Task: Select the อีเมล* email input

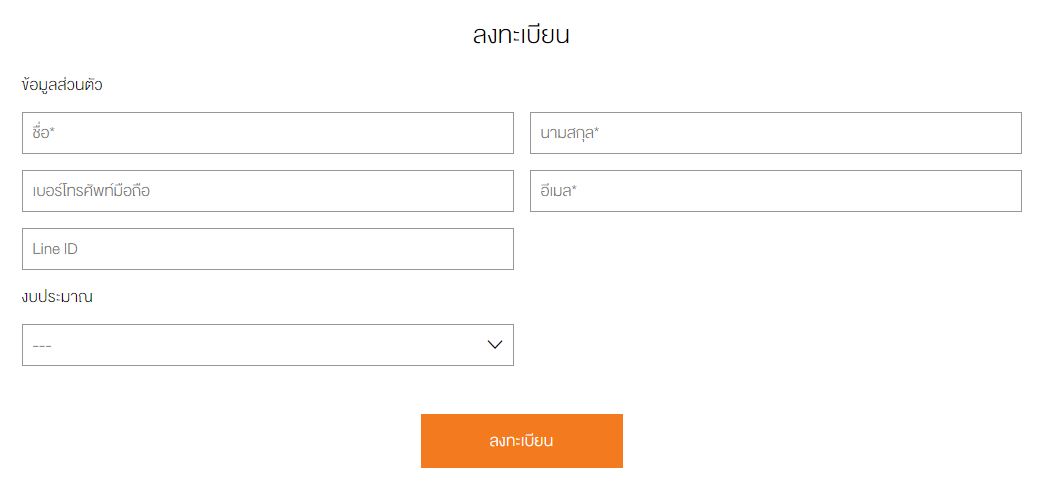Action: 775,191
